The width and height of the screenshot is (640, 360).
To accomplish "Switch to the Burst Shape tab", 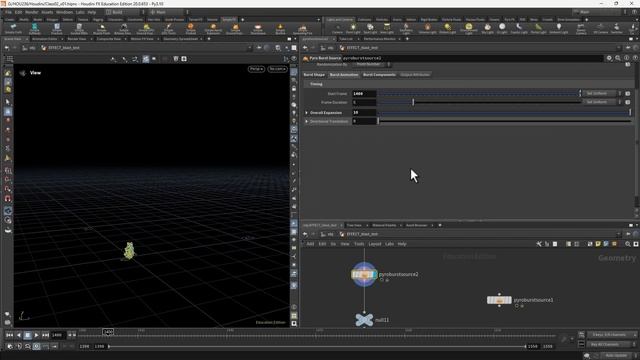I will click(314, 75).
